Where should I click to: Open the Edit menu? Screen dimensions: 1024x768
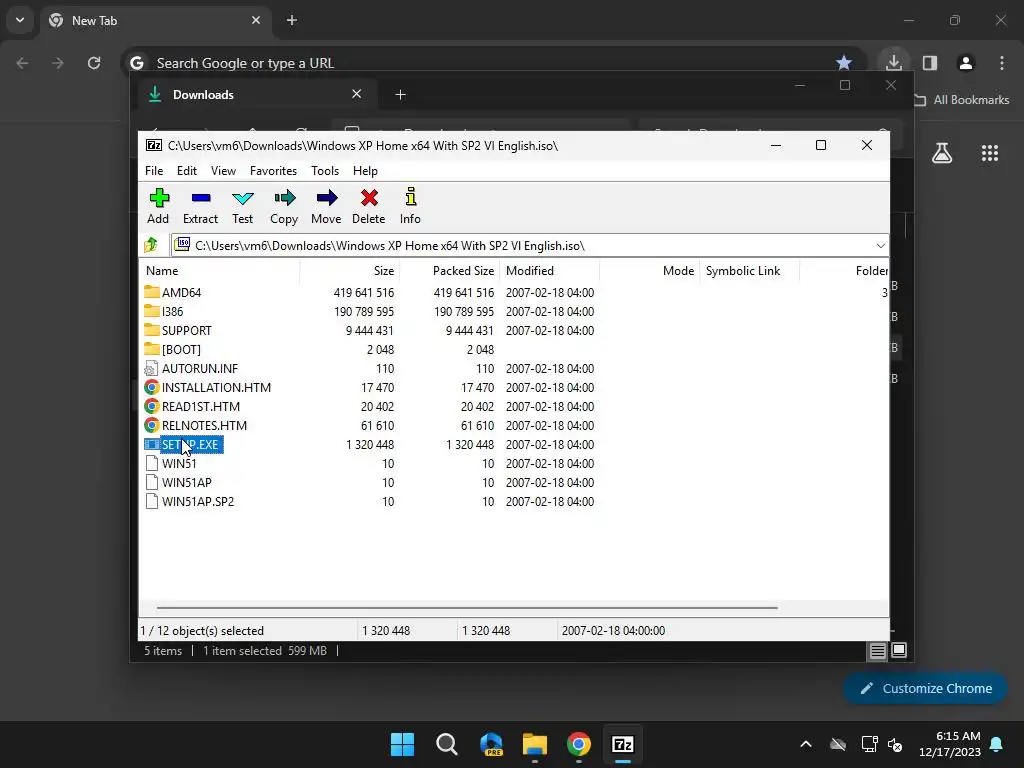187,170
